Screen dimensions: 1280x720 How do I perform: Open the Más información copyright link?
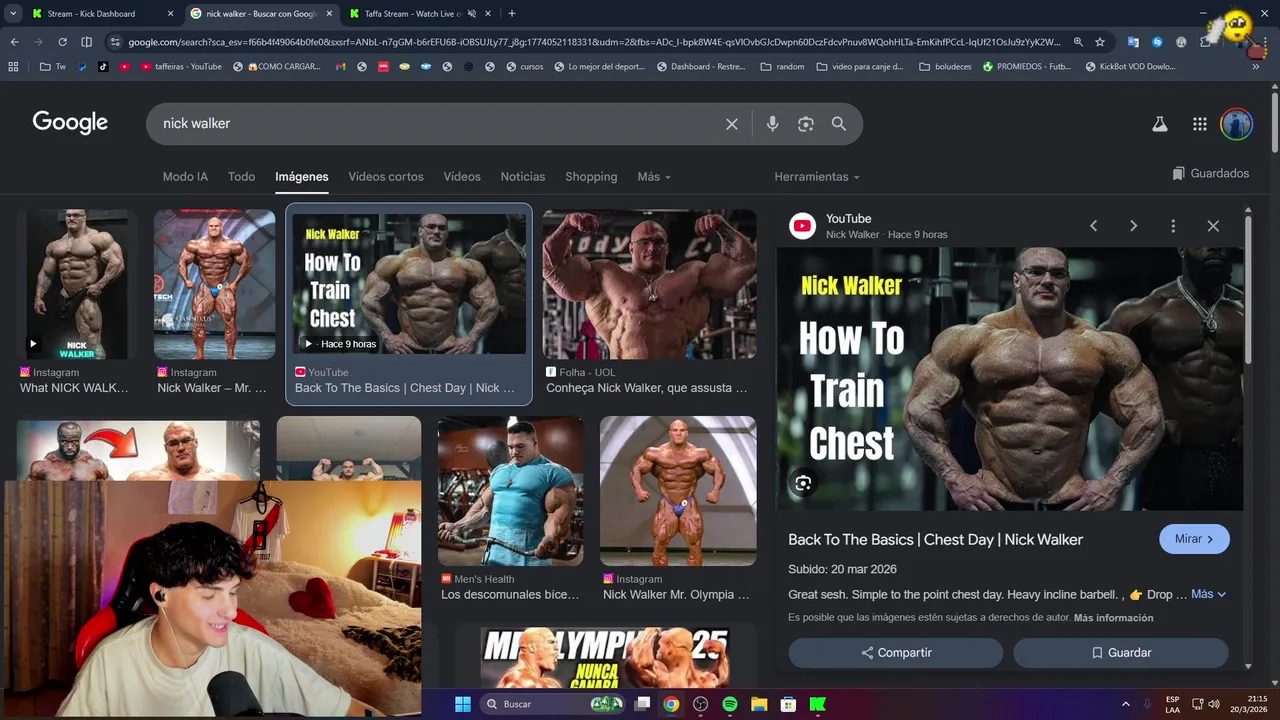pyautogui.click(x=1113, y=618)
